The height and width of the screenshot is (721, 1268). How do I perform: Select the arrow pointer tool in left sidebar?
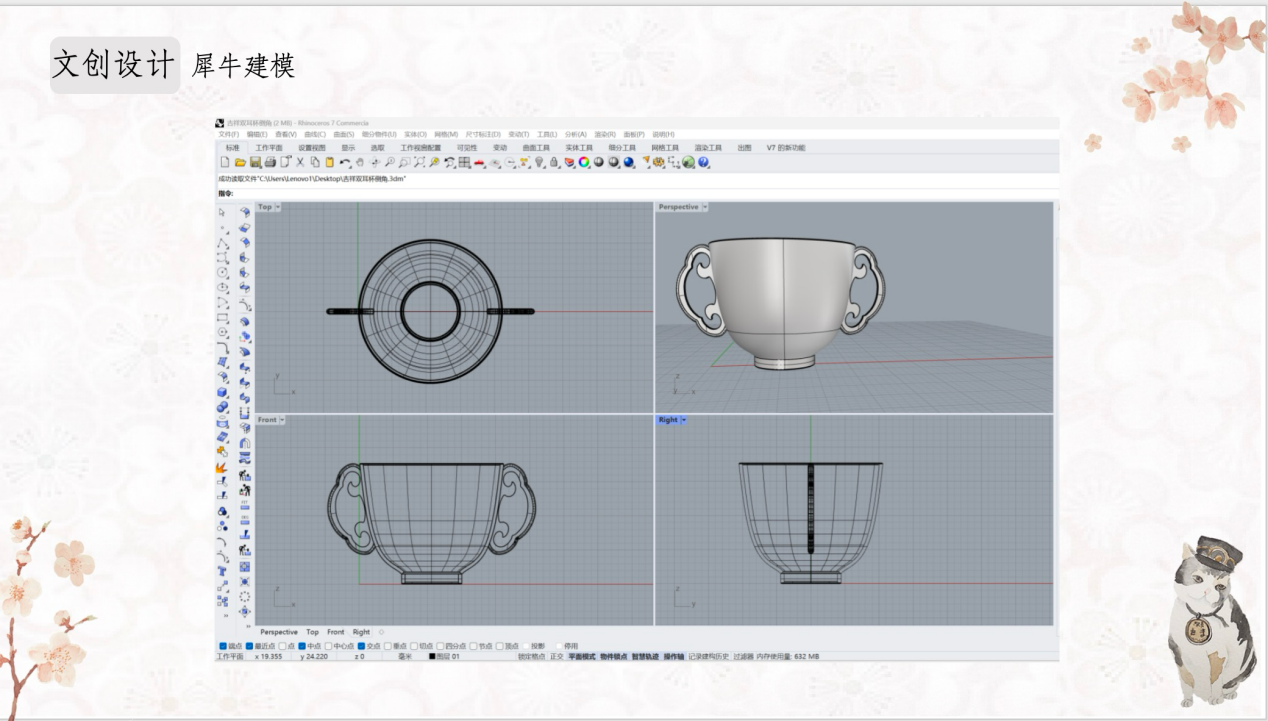click(x=223, y=212)
